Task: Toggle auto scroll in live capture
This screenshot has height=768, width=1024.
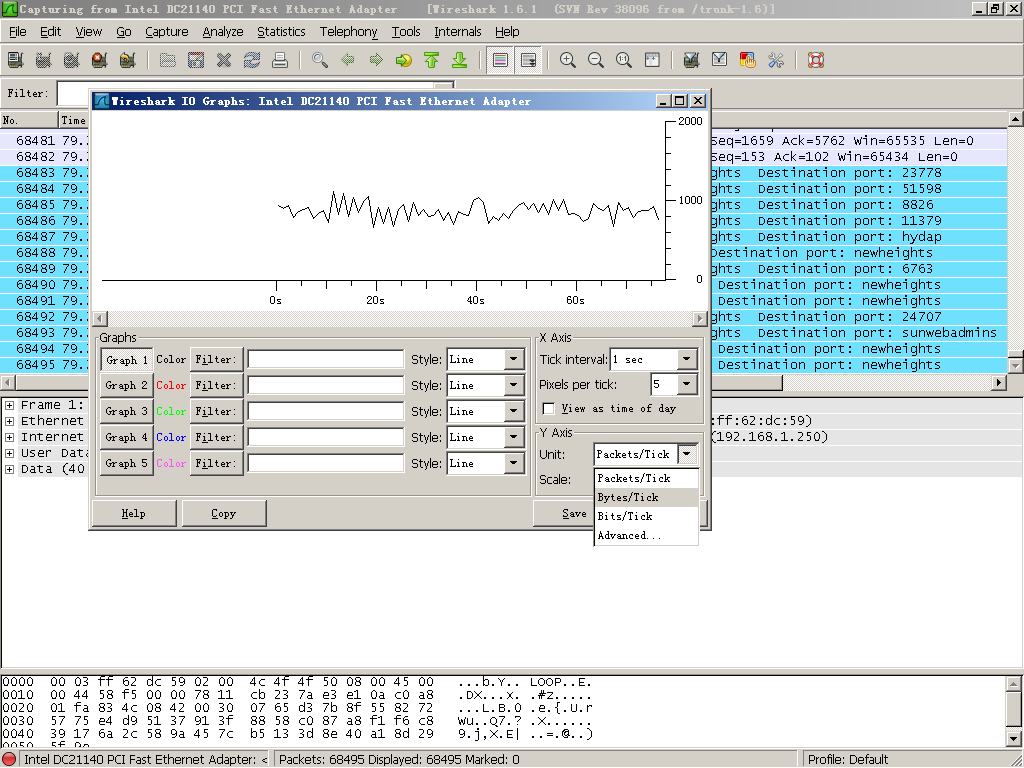Action: [x=528, y=60]
